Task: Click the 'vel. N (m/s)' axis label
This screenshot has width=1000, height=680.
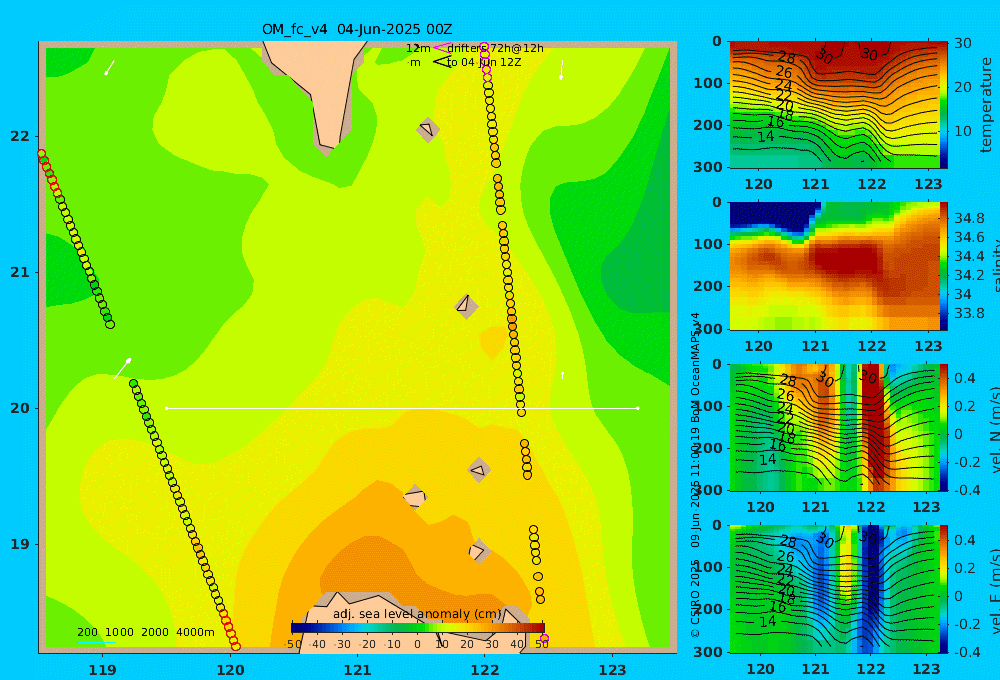Action: [x=994, y=430]
